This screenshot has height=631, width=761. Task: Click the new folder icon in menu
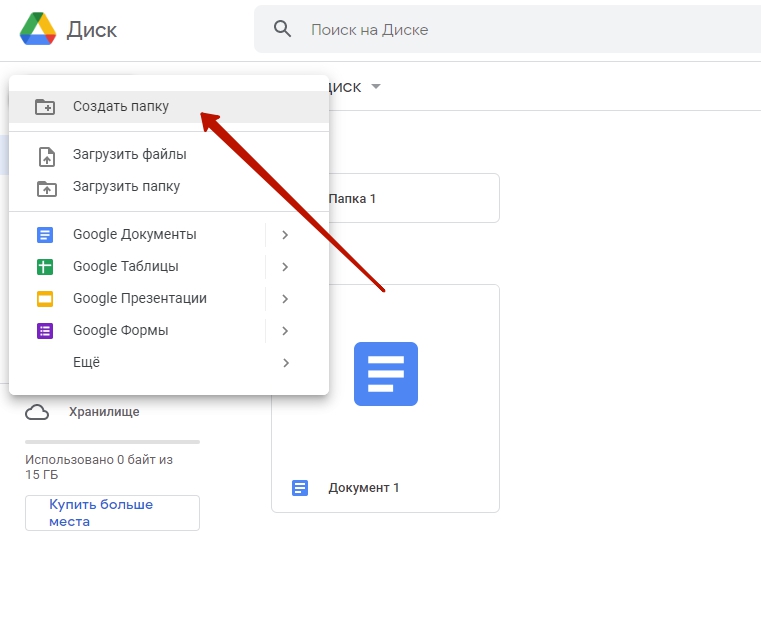pos(45,106)
